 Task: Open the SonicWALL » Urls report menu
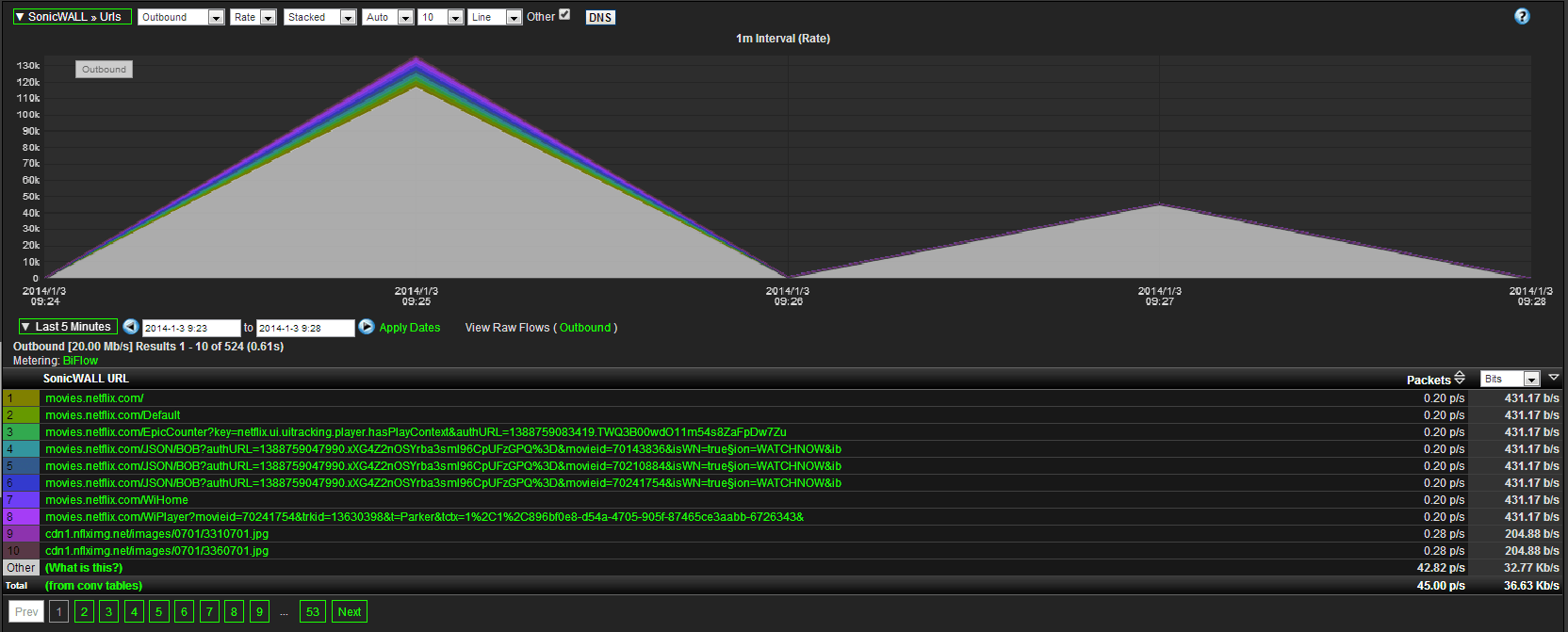click(x=73, y=17)
